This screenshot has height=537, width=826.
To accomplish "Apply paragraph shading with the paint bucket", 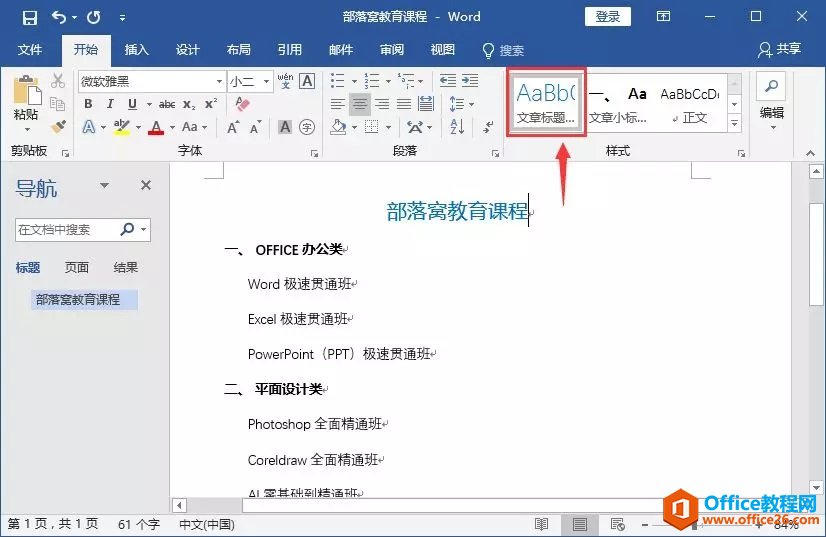I will pos(338,127).
